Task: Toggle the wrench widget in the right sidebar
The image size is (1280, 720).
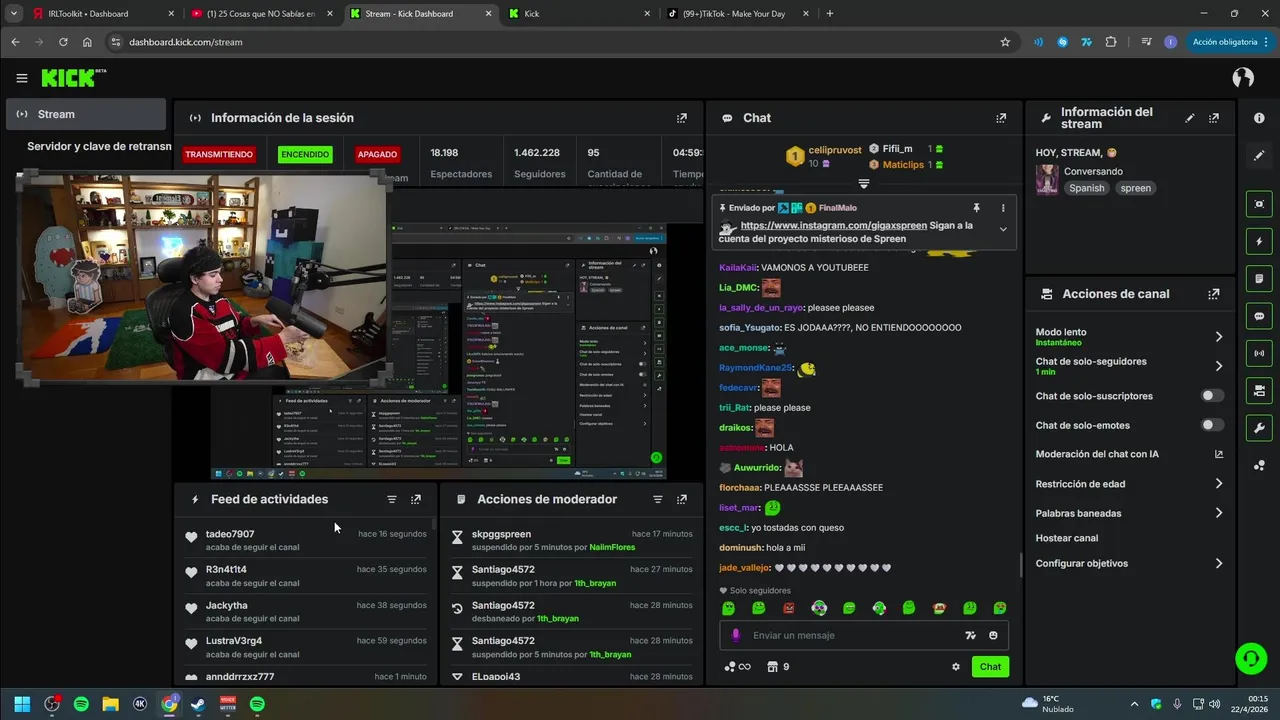Action: click(1259, 428)
